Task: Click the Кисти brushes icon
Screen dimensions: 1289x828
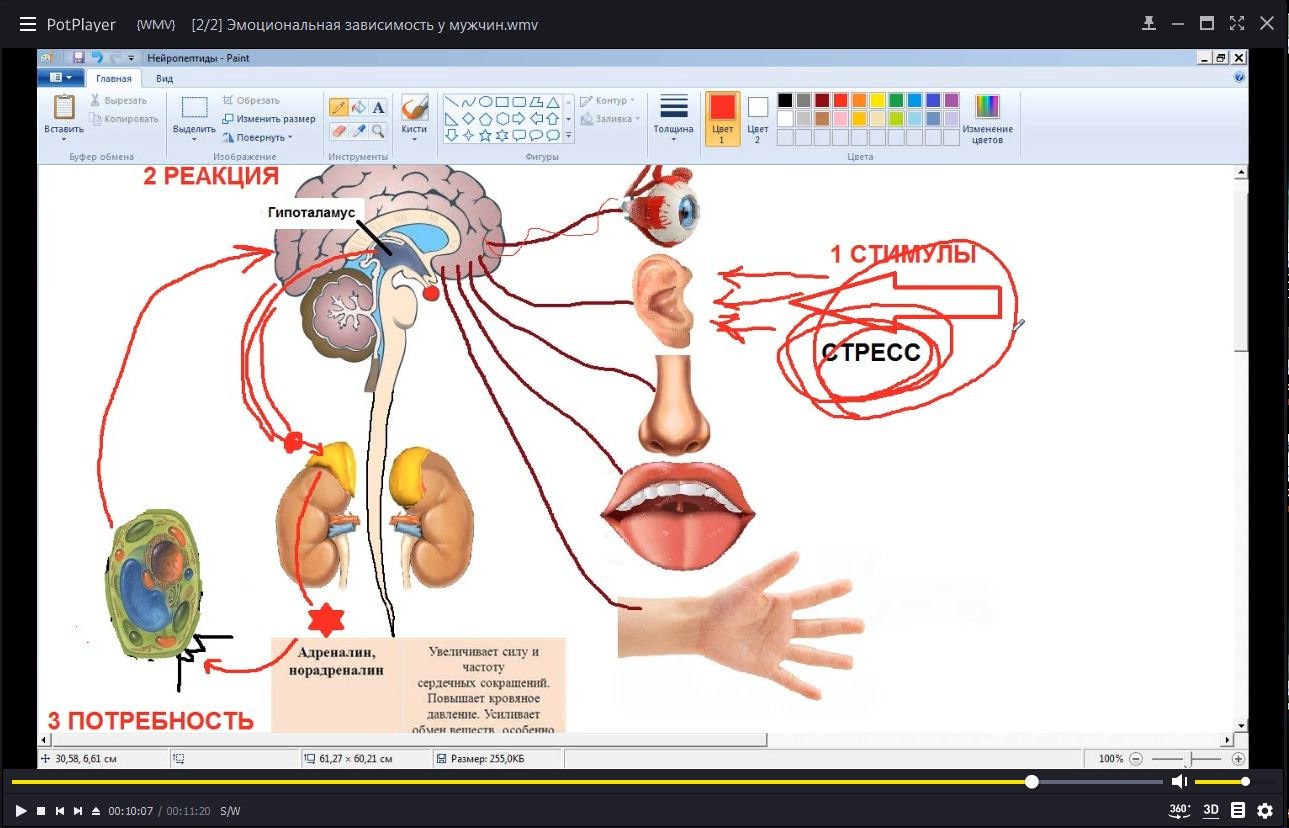Action: (414, 106)
